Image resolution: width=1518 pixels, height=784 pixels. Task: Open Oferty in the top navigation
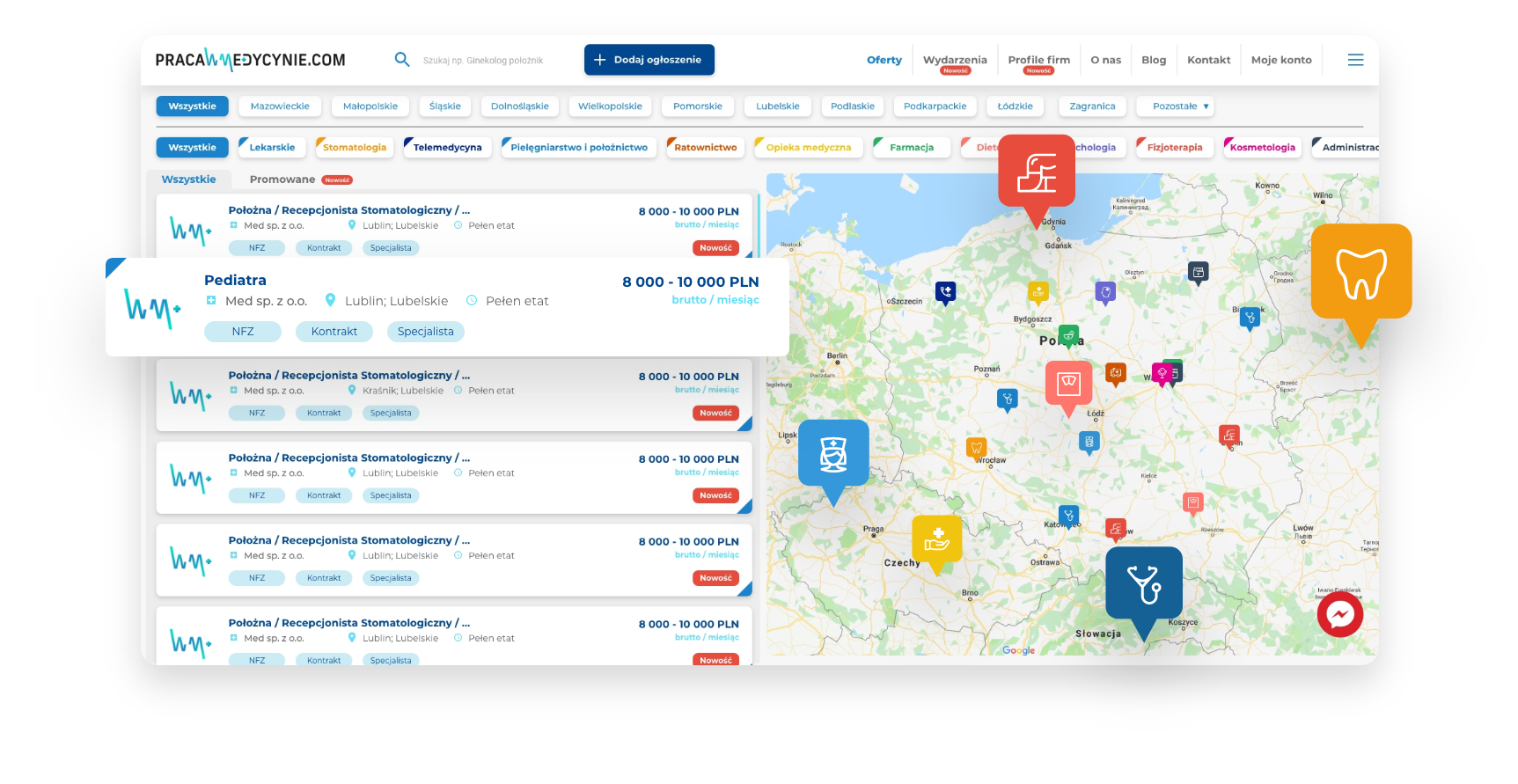[x=884, y=60]
